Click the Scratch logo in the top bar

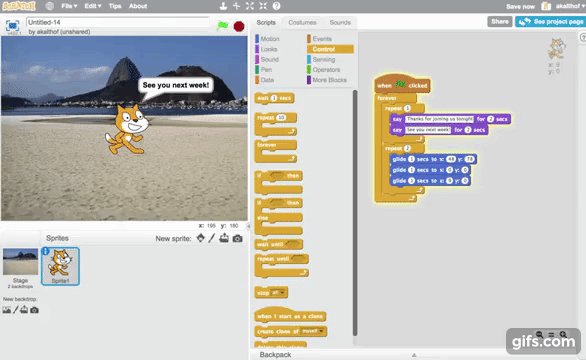[x=19, y=6]
